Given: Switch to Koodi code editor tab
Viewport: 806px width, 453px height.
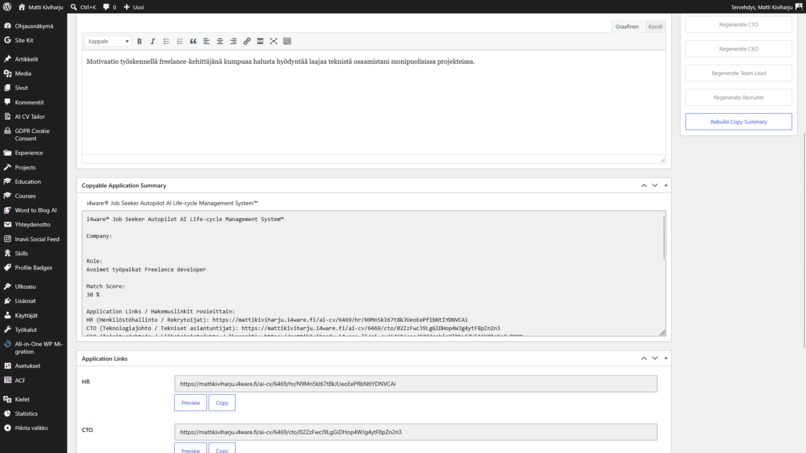Looking at the screenshot, I should tap(655, 27).
